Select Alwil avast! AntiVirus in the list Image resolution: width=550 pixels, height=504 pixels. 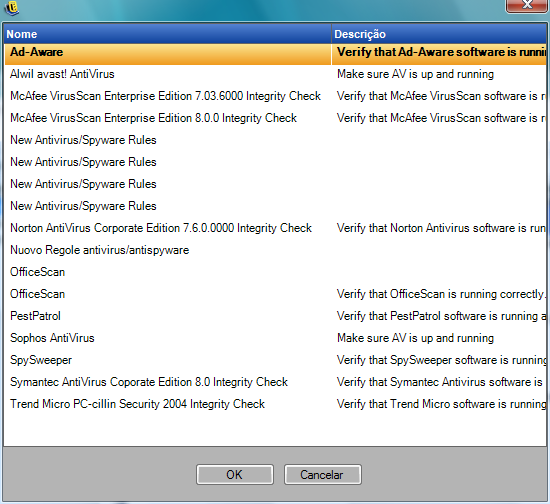pyautogui.click(x=62, y=74)
